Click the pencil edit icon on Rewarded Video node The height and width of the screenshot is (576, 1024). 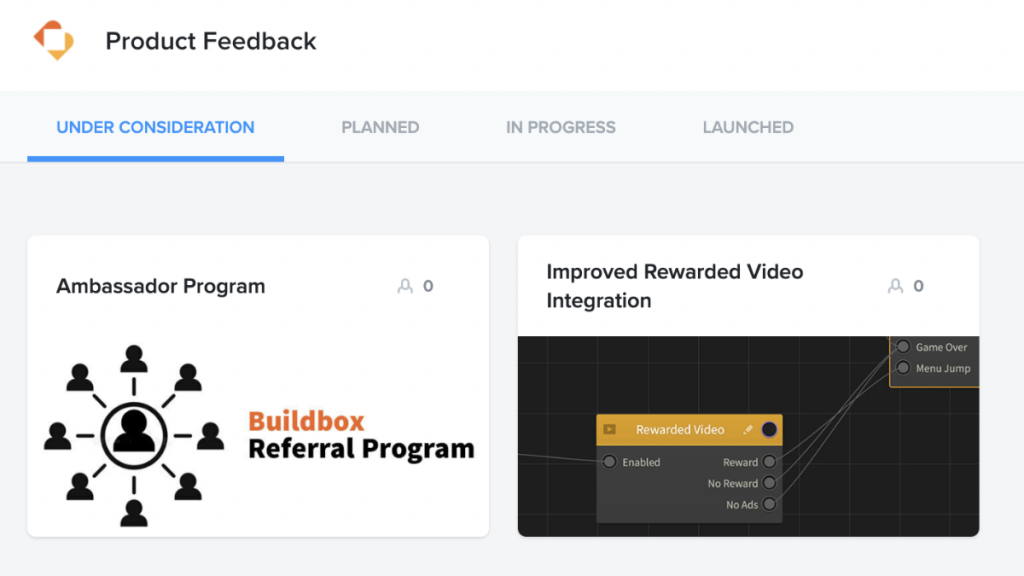coord(747,430)
